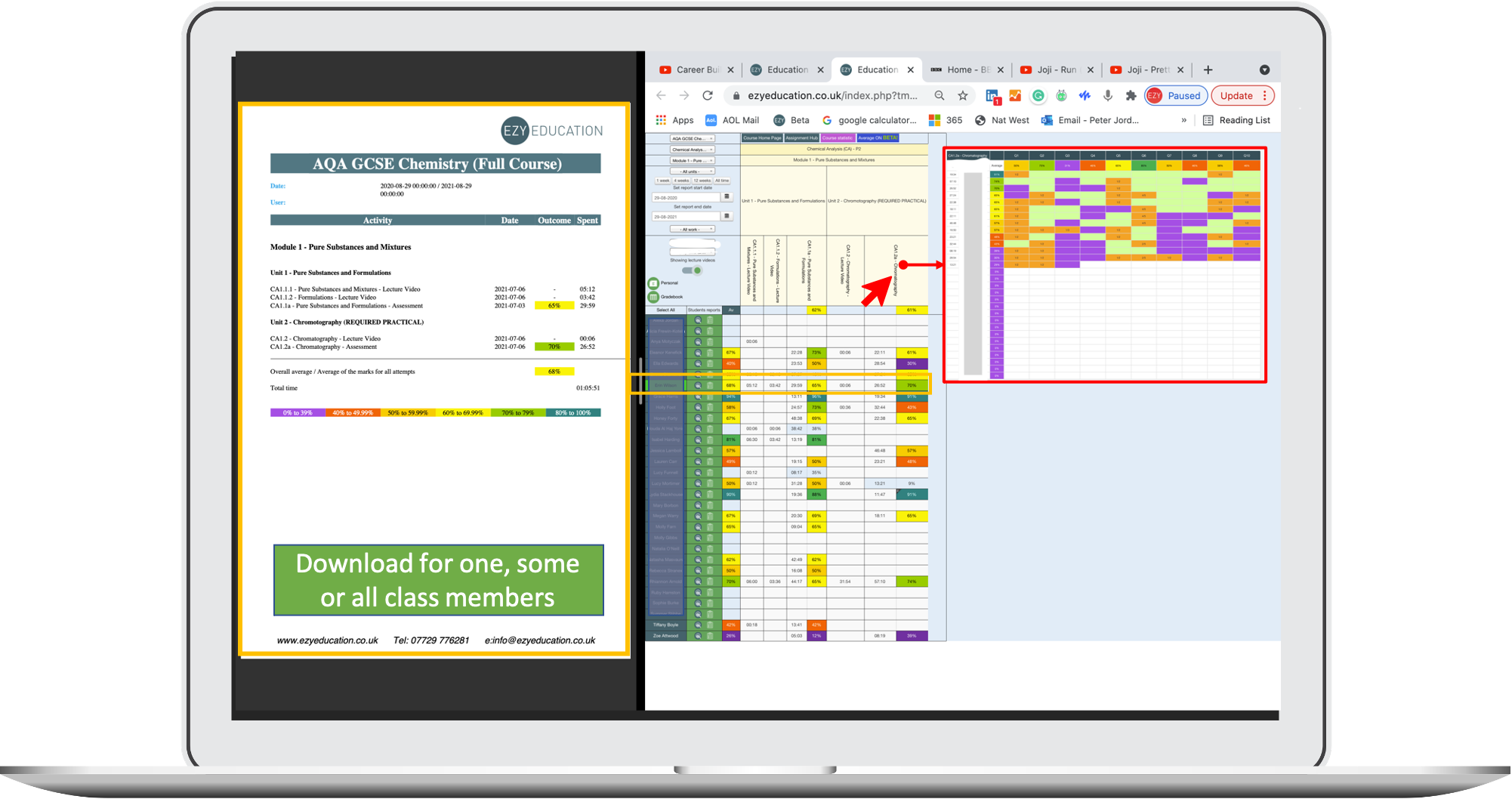This screenshot has width=1512, height=799.
Task: Open the Assignment Hub button
Action: click(801, 138)
